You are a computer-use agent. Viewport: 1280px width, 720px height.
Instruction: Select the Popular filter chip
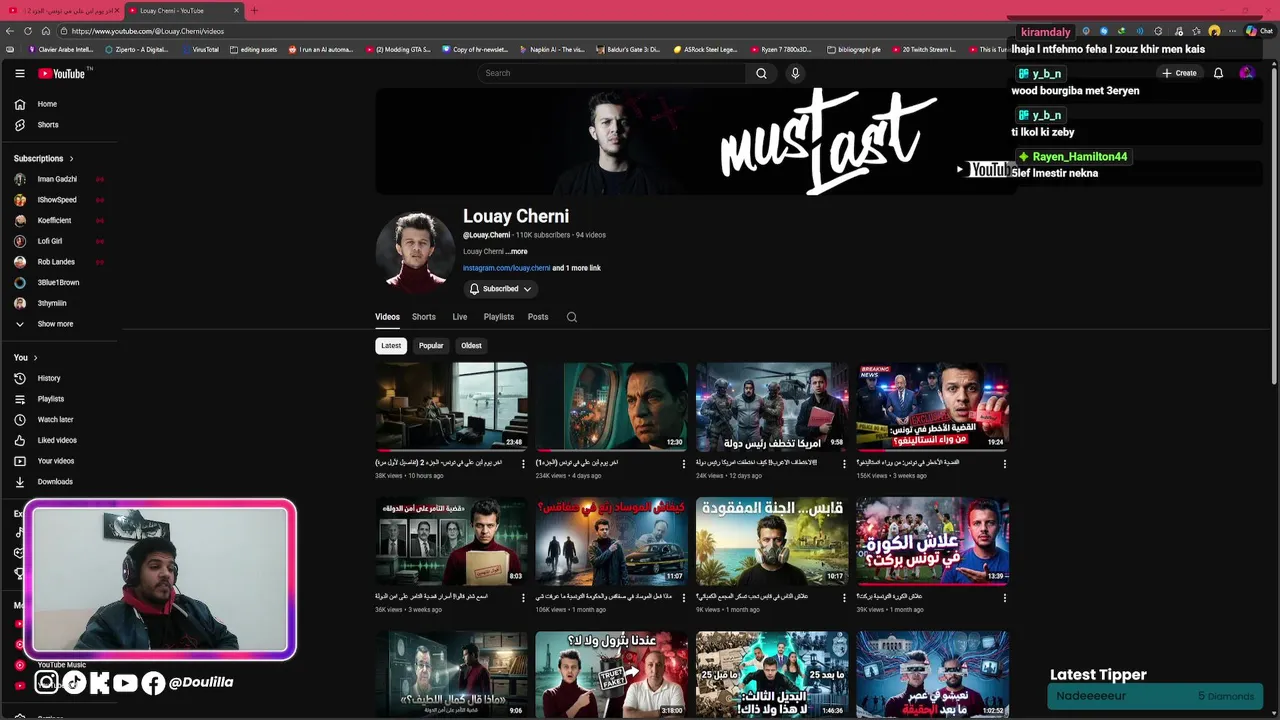coord(431,346)
